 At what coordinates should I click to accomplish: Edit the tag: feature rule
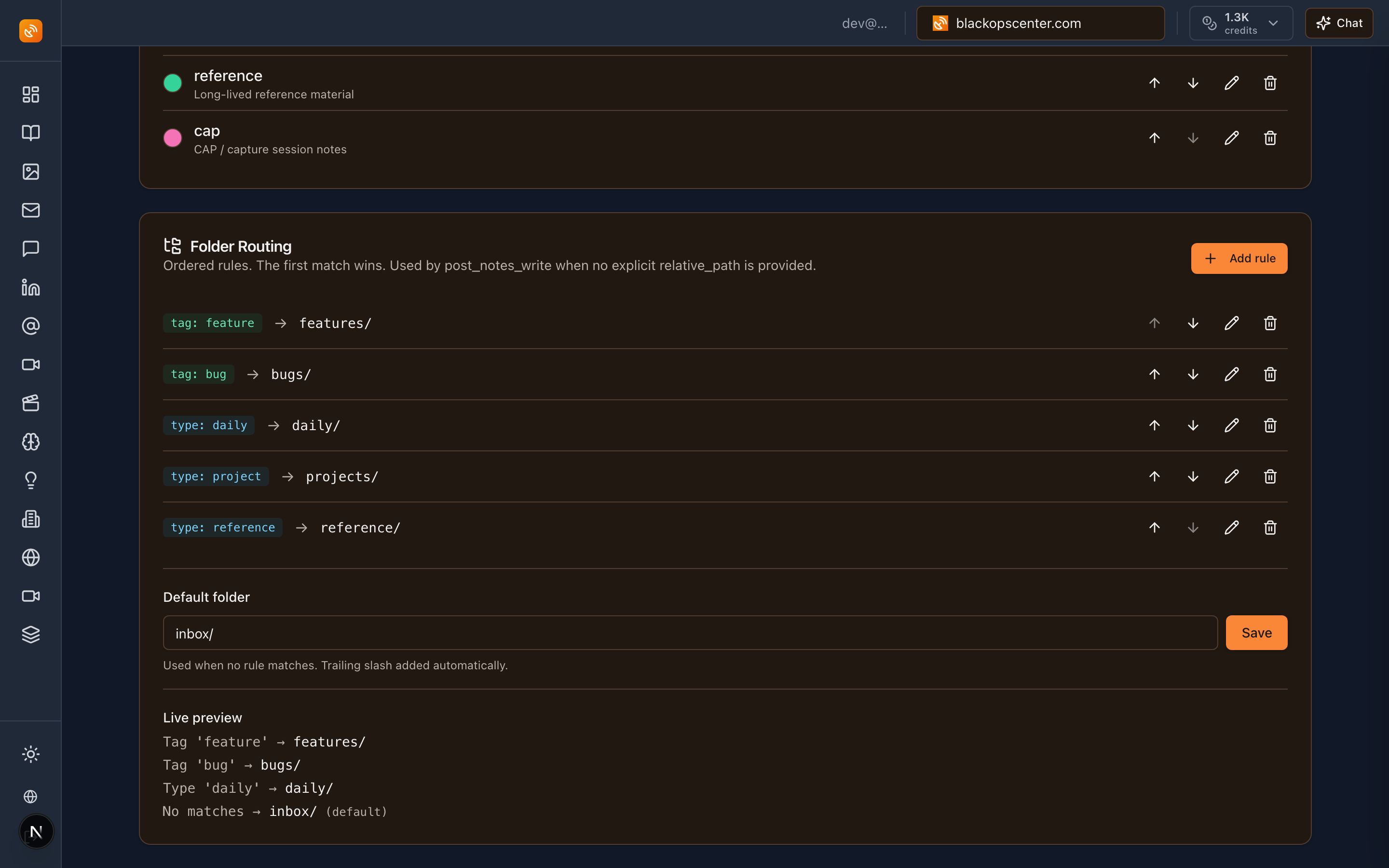tap(1231, 323)
